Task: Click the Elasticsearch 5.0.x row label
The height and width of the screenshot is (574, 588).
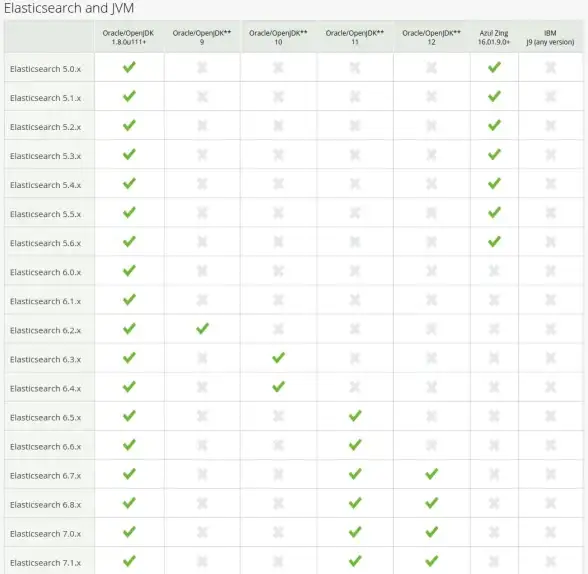Action: click(45, 69)
